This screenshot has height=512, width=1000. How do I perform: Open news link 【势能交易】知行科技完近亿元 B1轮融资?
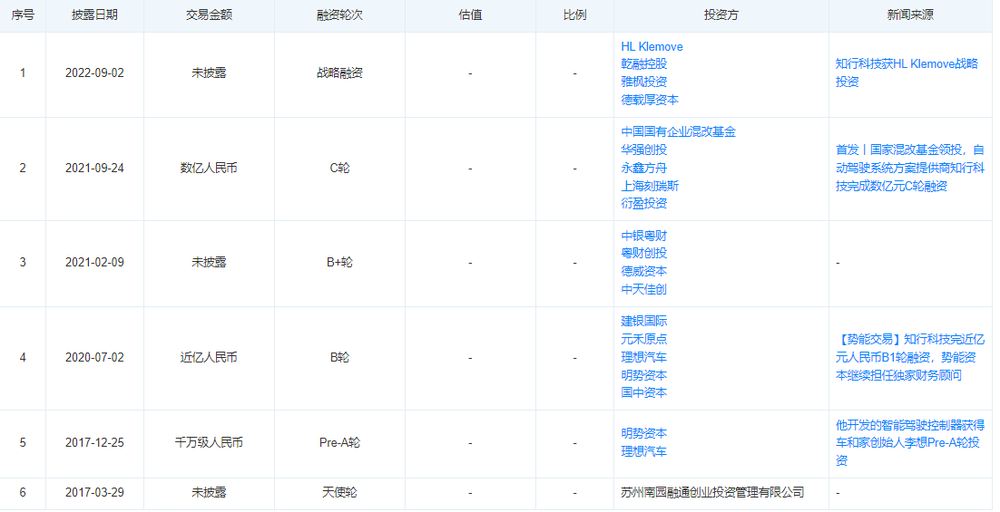coord(910,357)
